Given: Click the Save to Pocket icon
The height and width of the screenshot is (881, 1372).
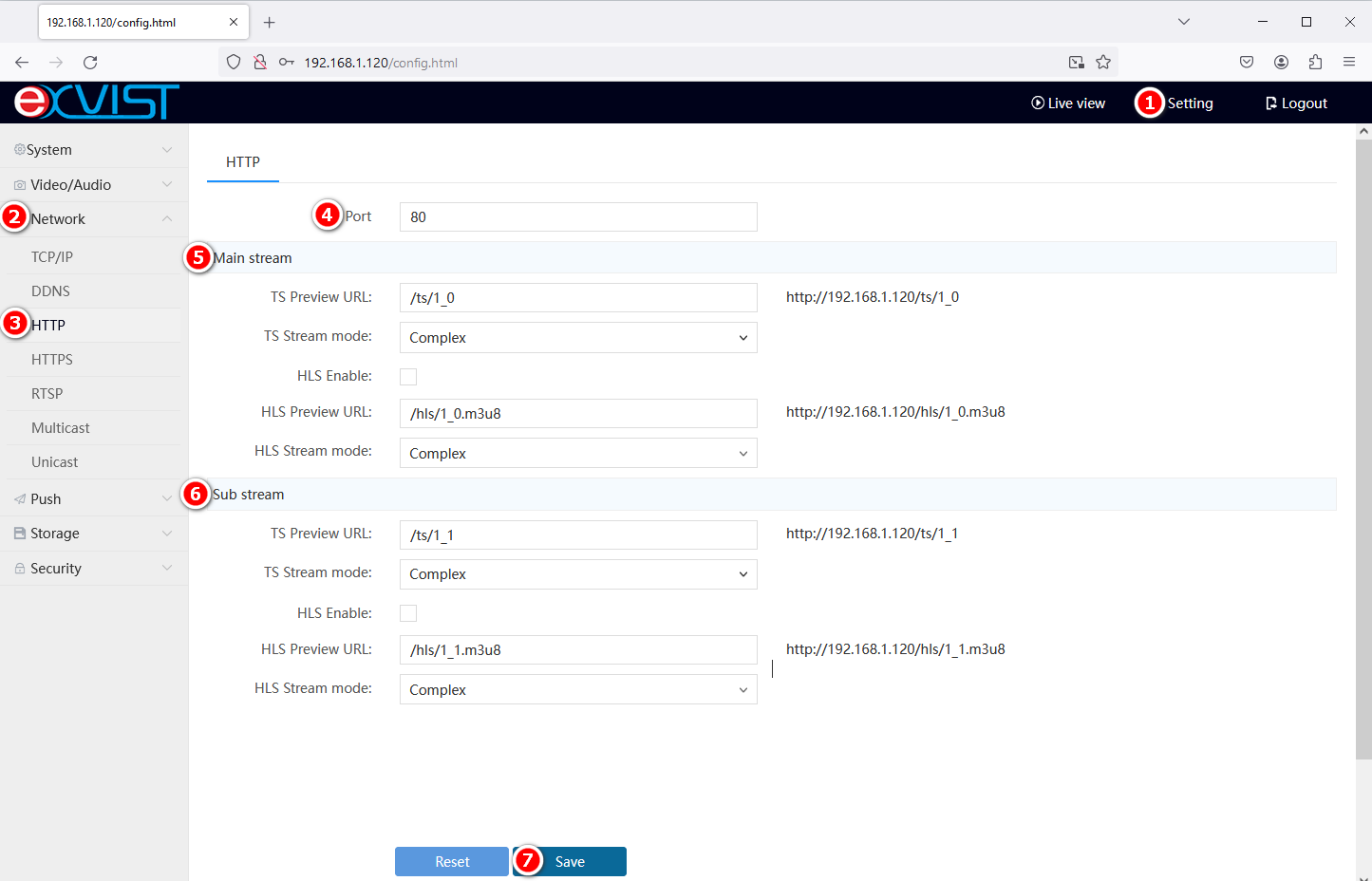Looking at the screenshot, I should pos(1247,63).
